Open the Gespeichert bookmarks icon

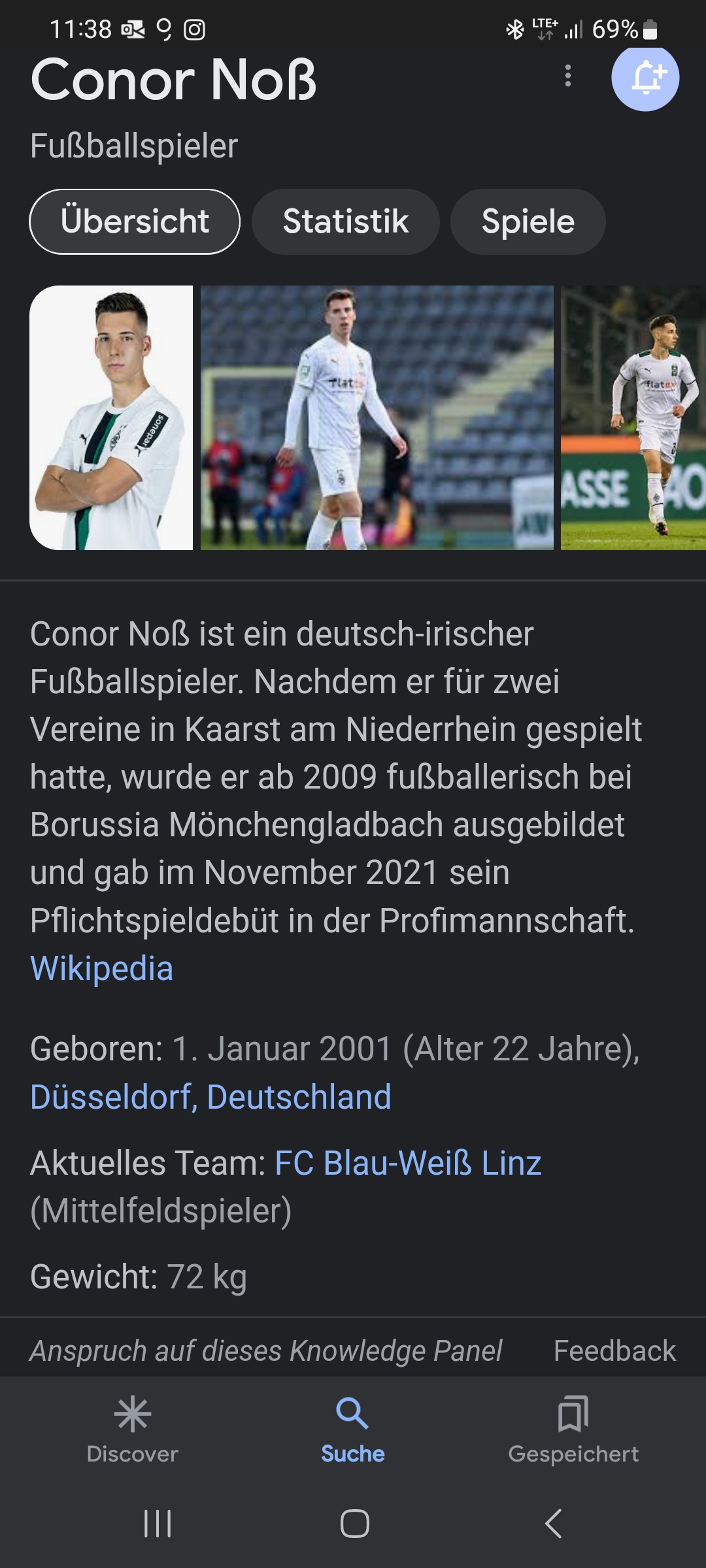point(573,1414)
